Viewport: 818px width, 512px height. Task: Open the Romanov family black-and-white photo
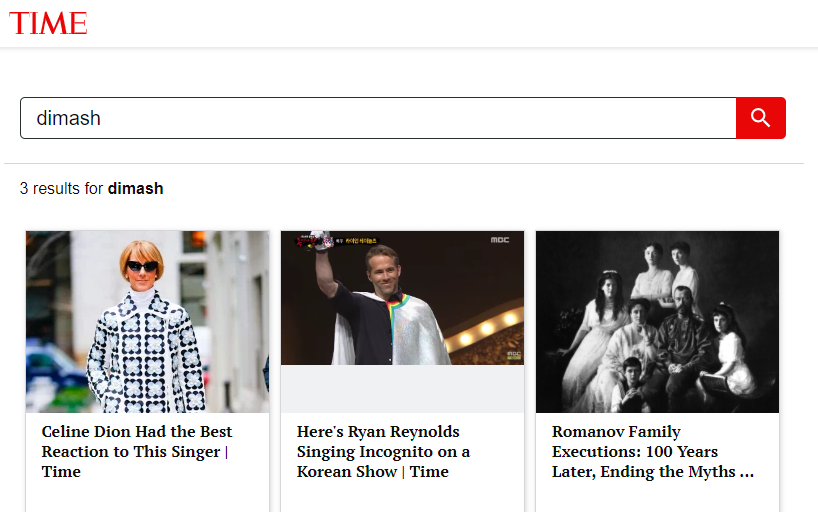(x=657, y=321)
